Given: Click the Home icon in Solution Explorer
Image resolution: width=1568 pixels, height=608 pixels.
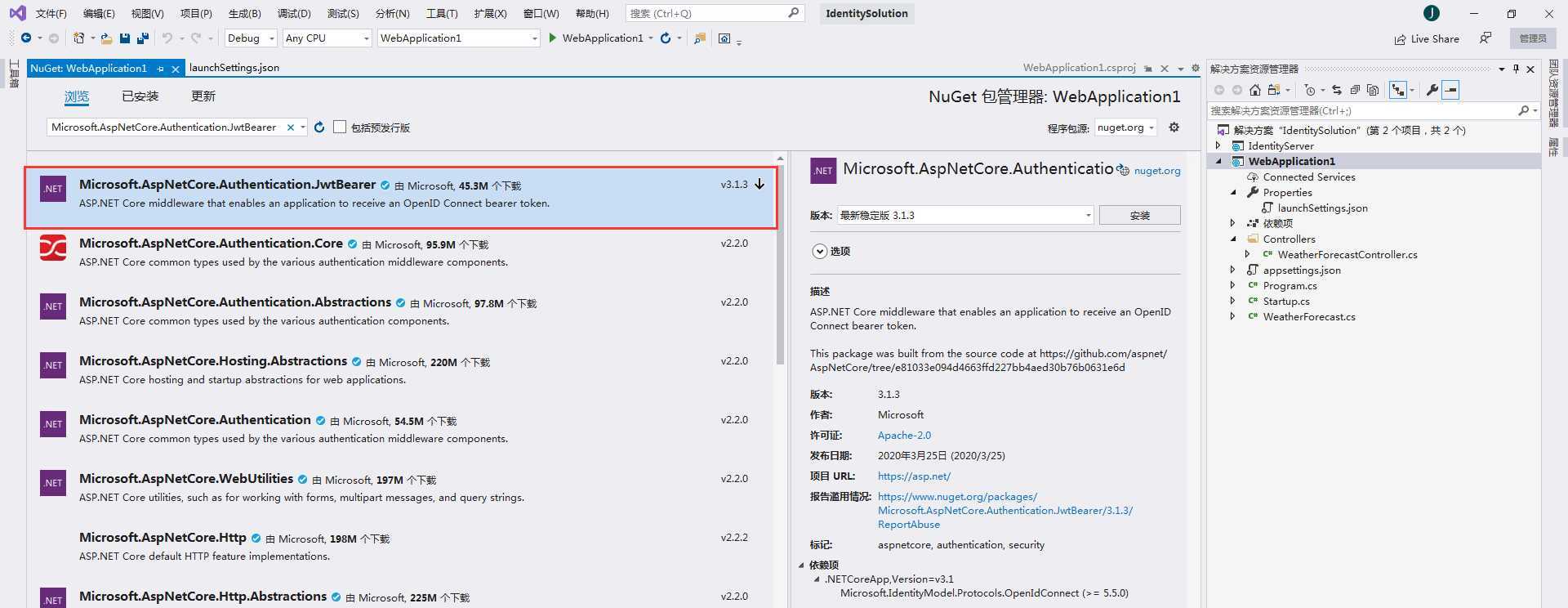Looking at the screenshot, I should coord(1255,90).
